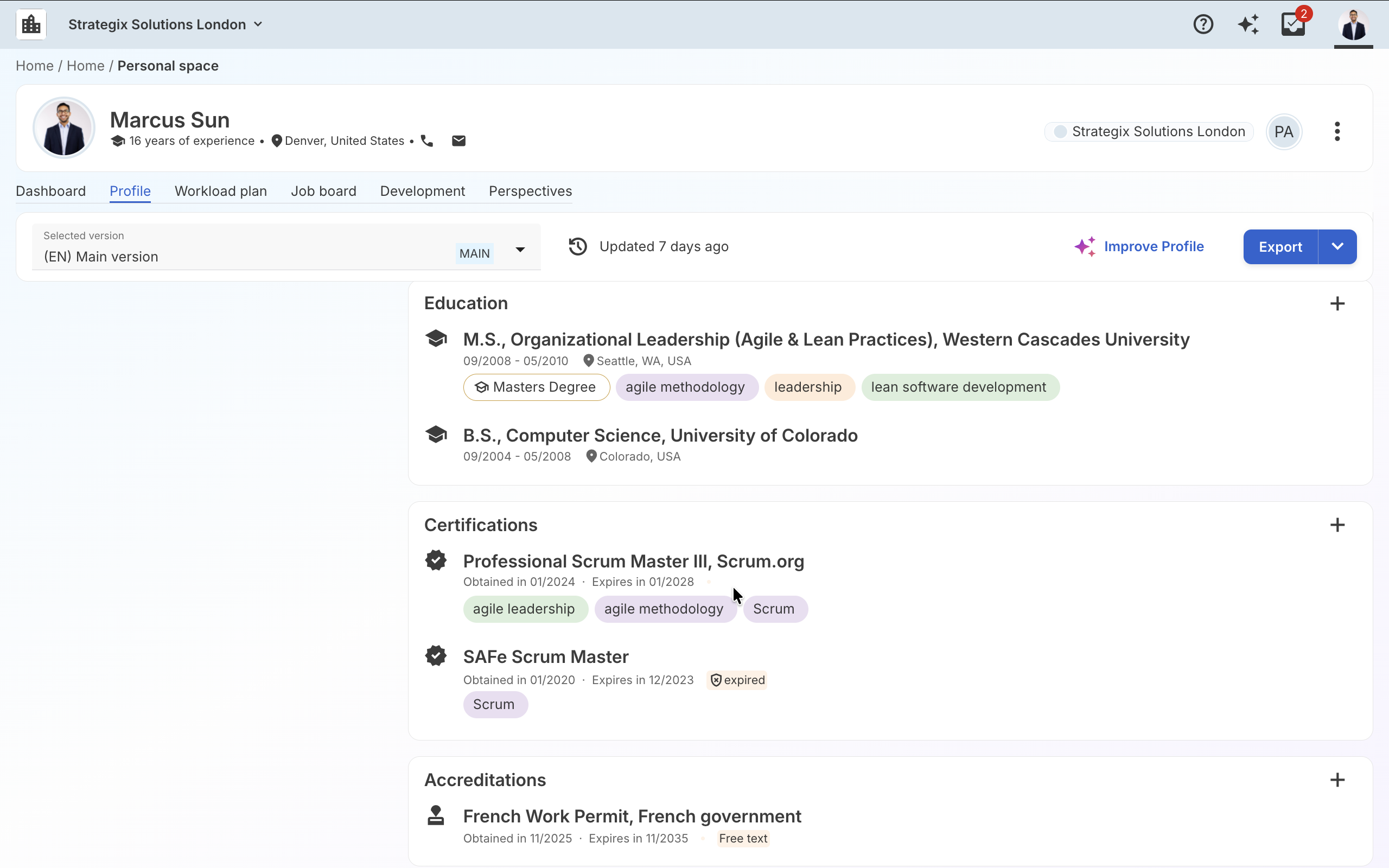Open the three-dot more options menu
Image resolution: width=1389 pixels, height=868 pixels.
click(x=1337, y=131)
